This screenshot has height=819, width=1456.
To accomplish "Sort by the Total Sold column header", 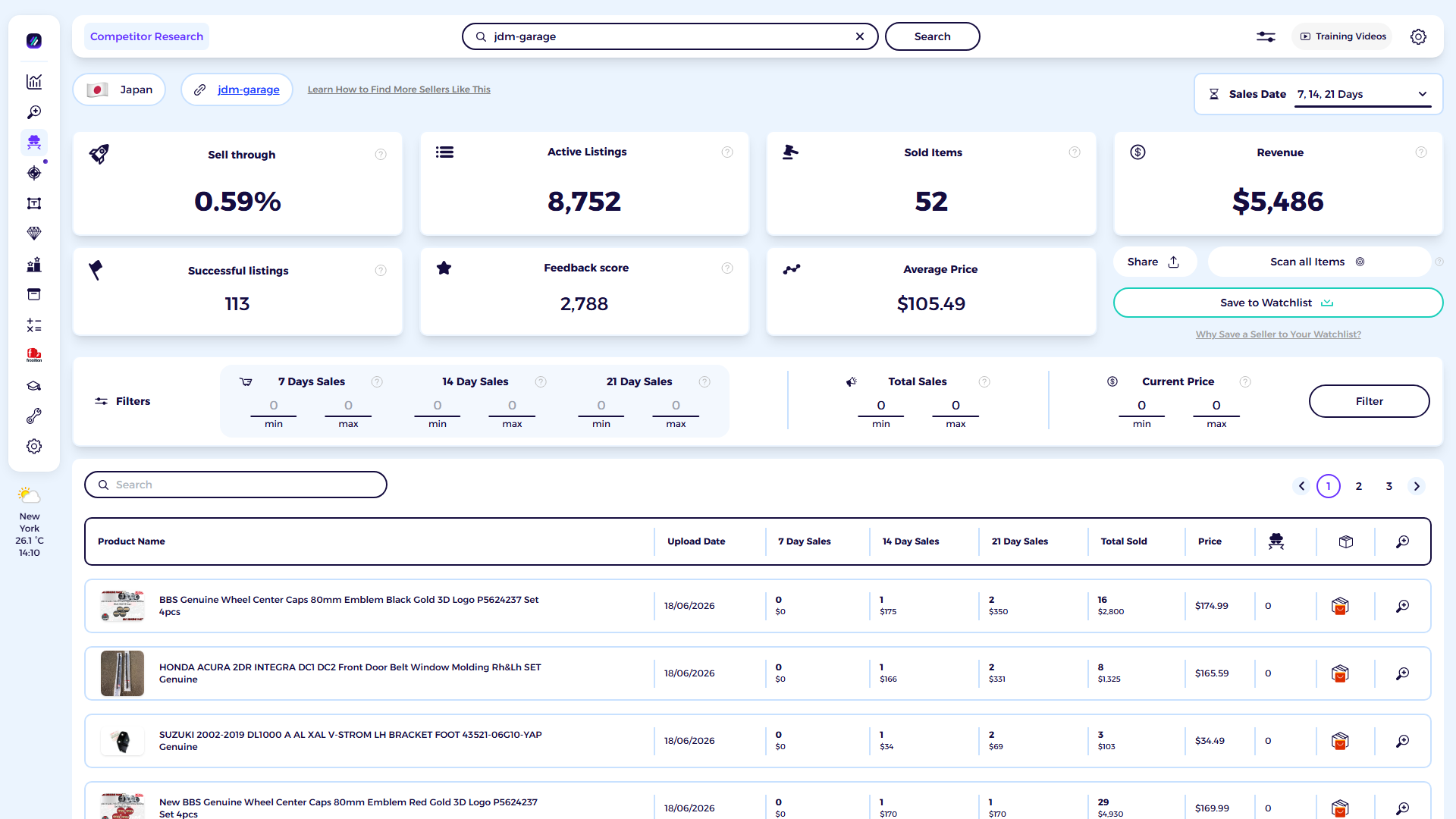I will click(1124, 541).
